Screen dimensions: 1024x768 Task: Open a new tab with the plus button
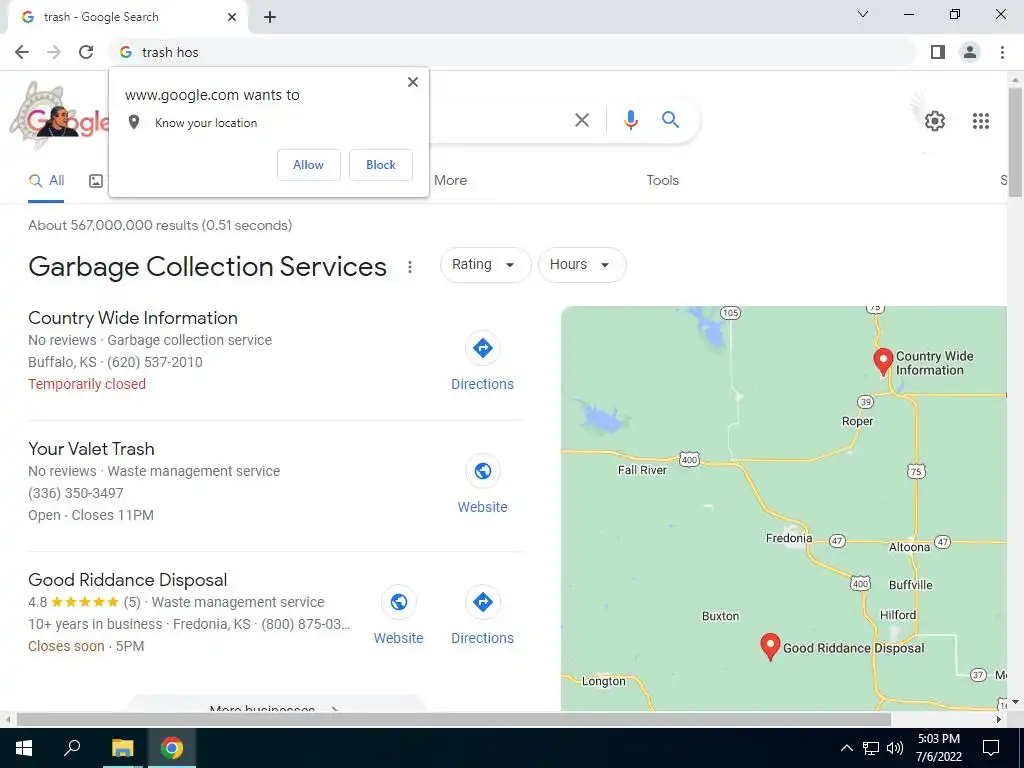coord(270,18)
